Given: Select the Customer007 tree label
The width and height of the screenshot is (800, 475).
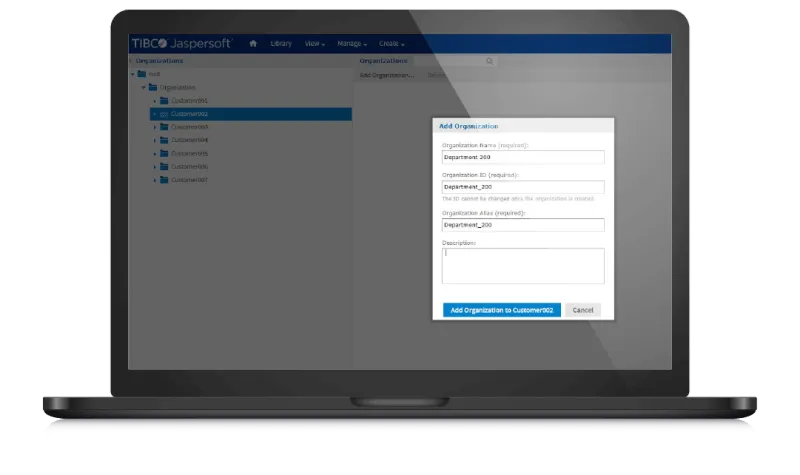Looking at the screenshot, I should [x=189, y=180].
